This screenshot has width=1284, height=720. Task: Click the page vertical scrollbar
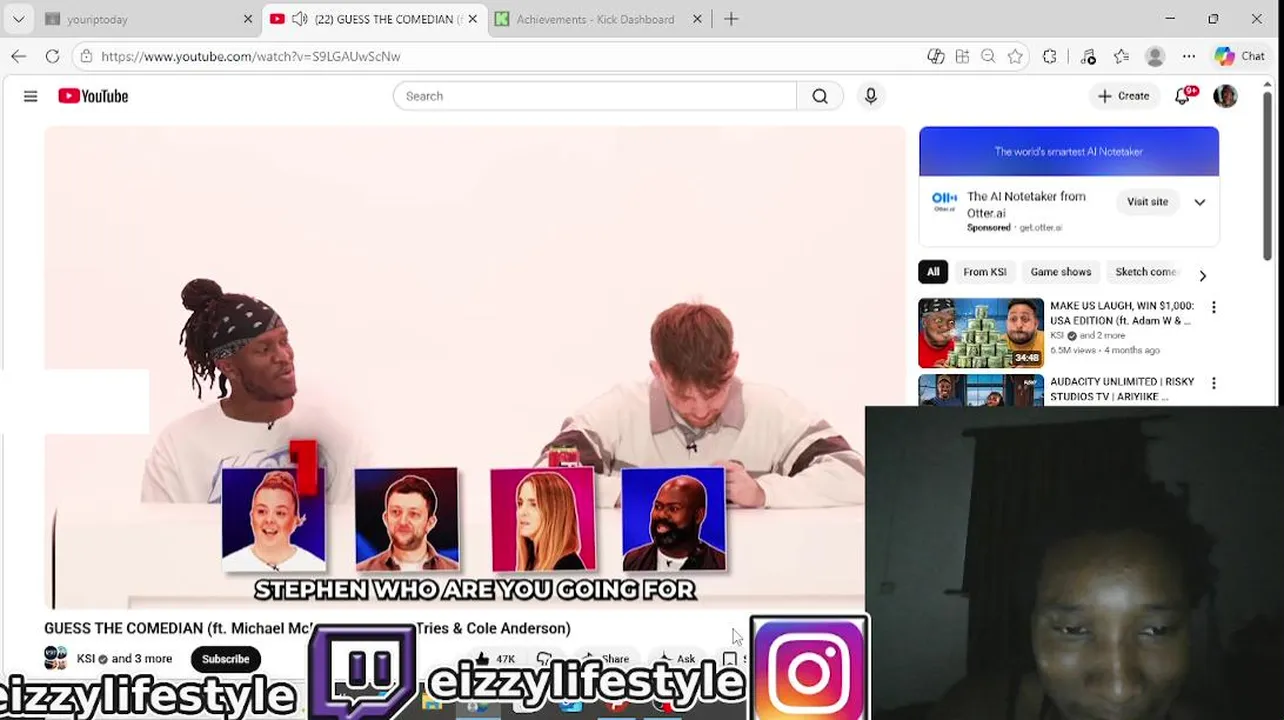[1269, 175]
